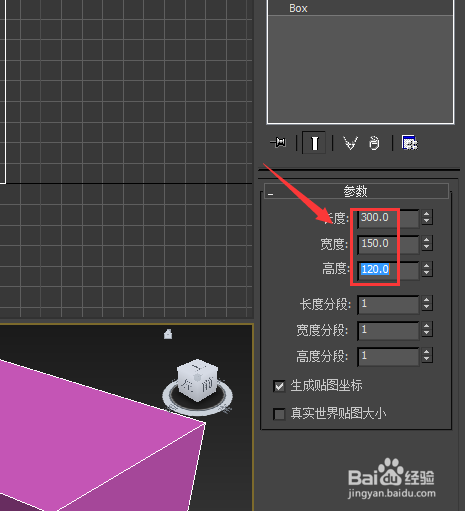Click the 长度 spinner arrows

(427, 217)
